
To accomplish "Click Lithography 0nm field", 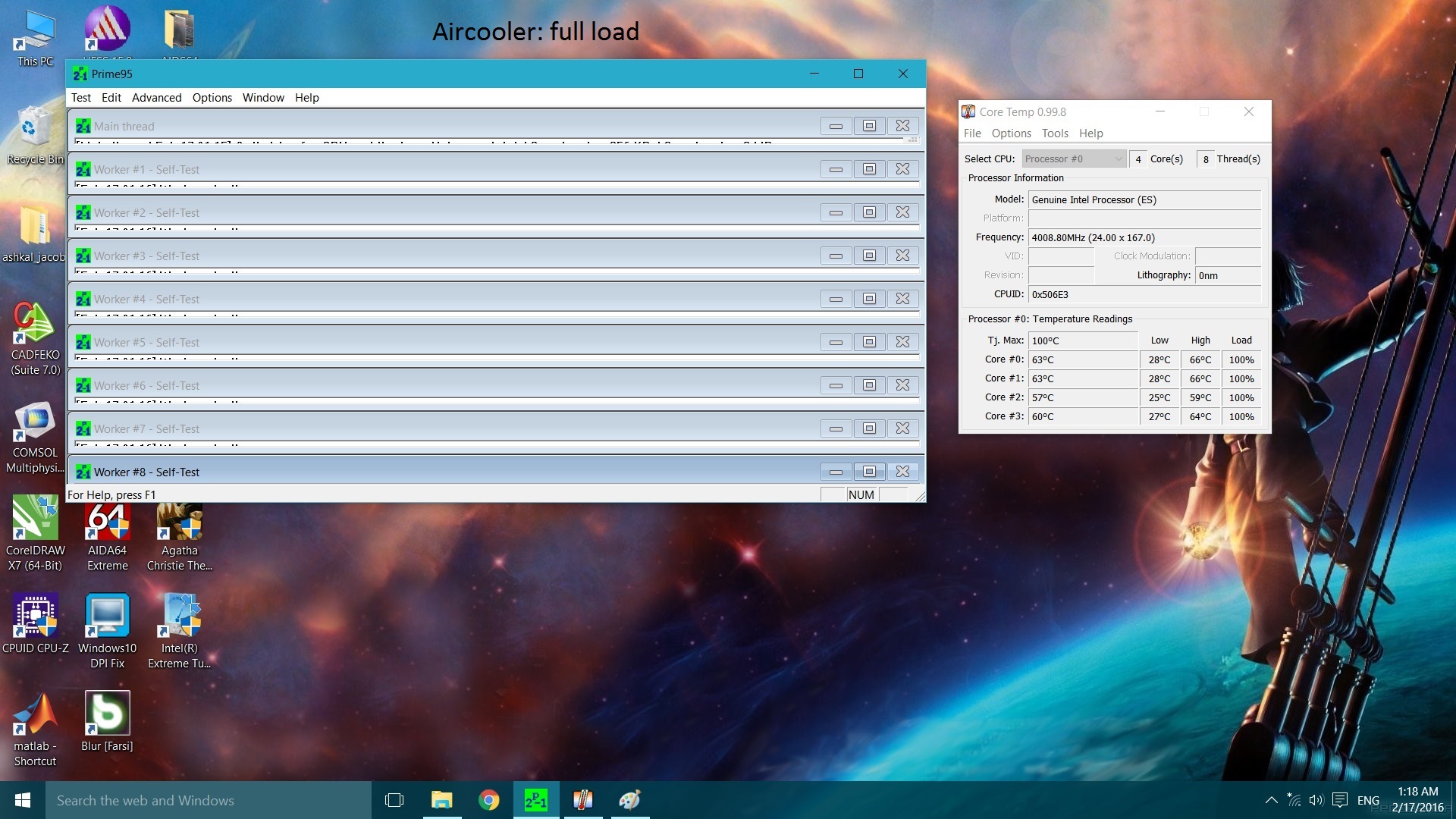I will [1228, 275].
